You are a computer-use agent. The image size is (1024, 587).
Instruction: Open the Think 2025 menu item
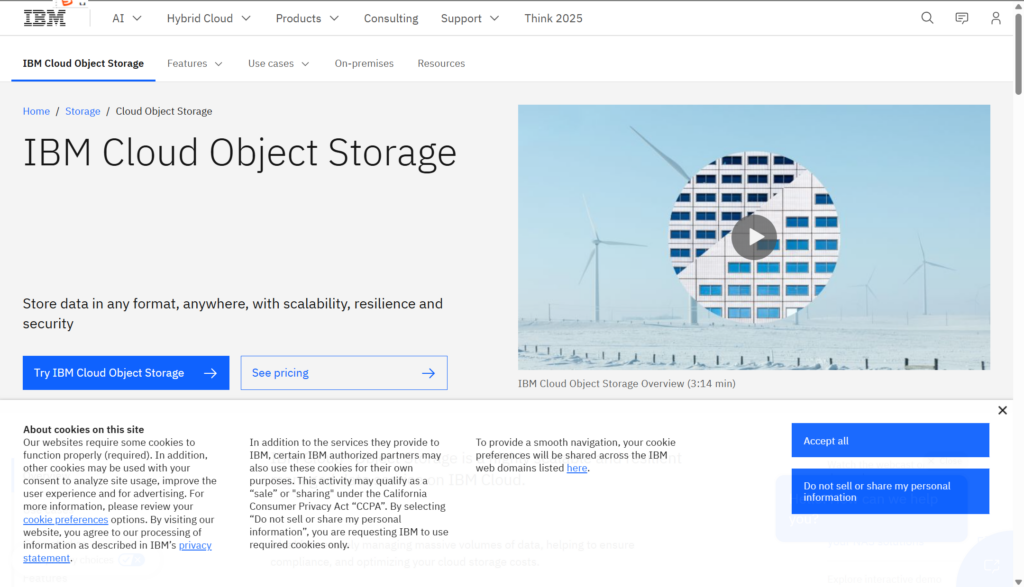pos(553,18)
